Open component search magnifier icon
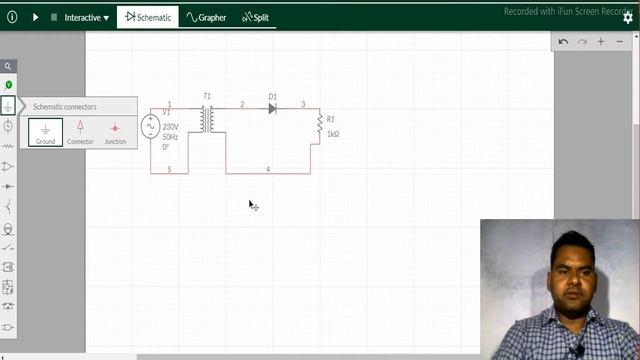This screenshot has height=360, width=640. click(8, 66)
